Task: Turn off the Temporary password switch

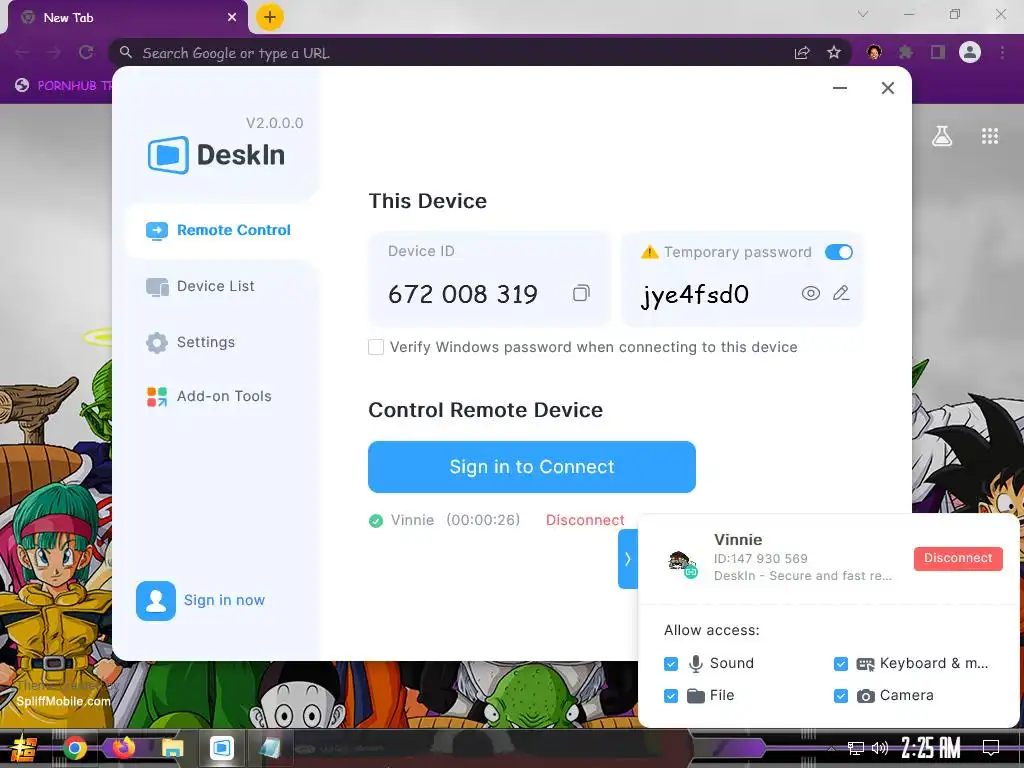Action: (x=839, y=252)
